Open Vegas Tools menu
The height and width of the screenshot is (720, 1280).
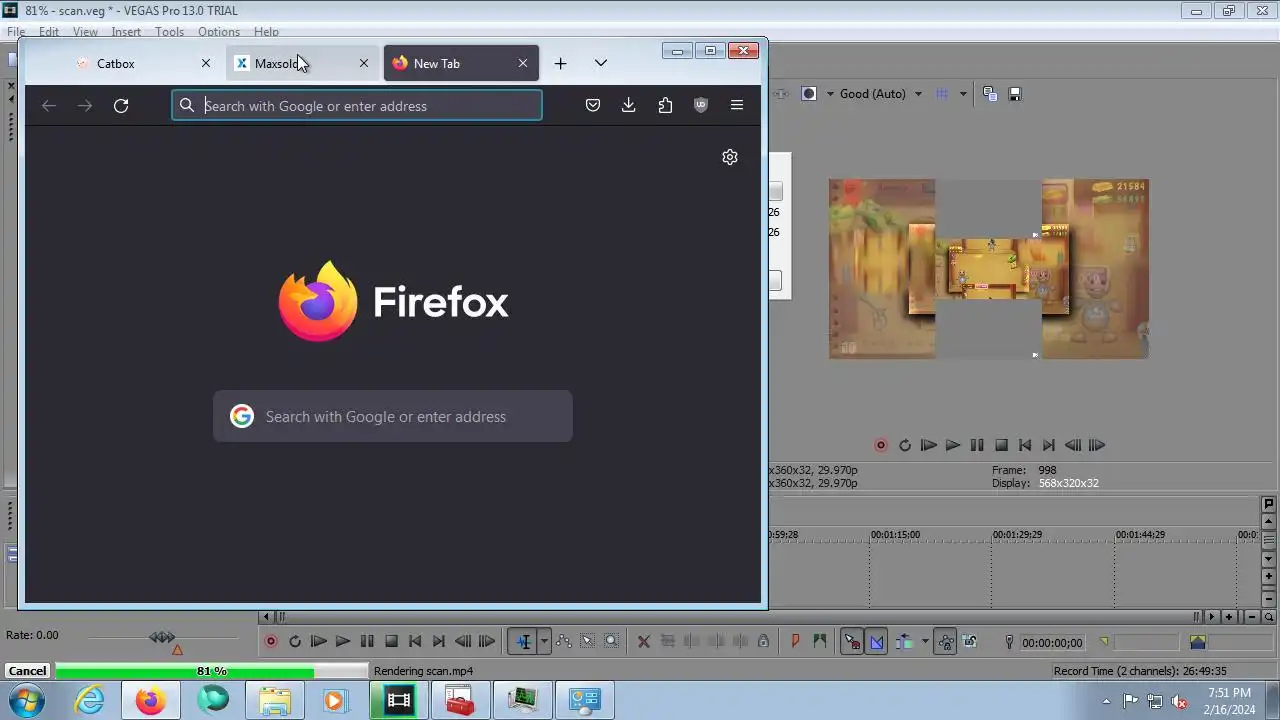point(169,32)
